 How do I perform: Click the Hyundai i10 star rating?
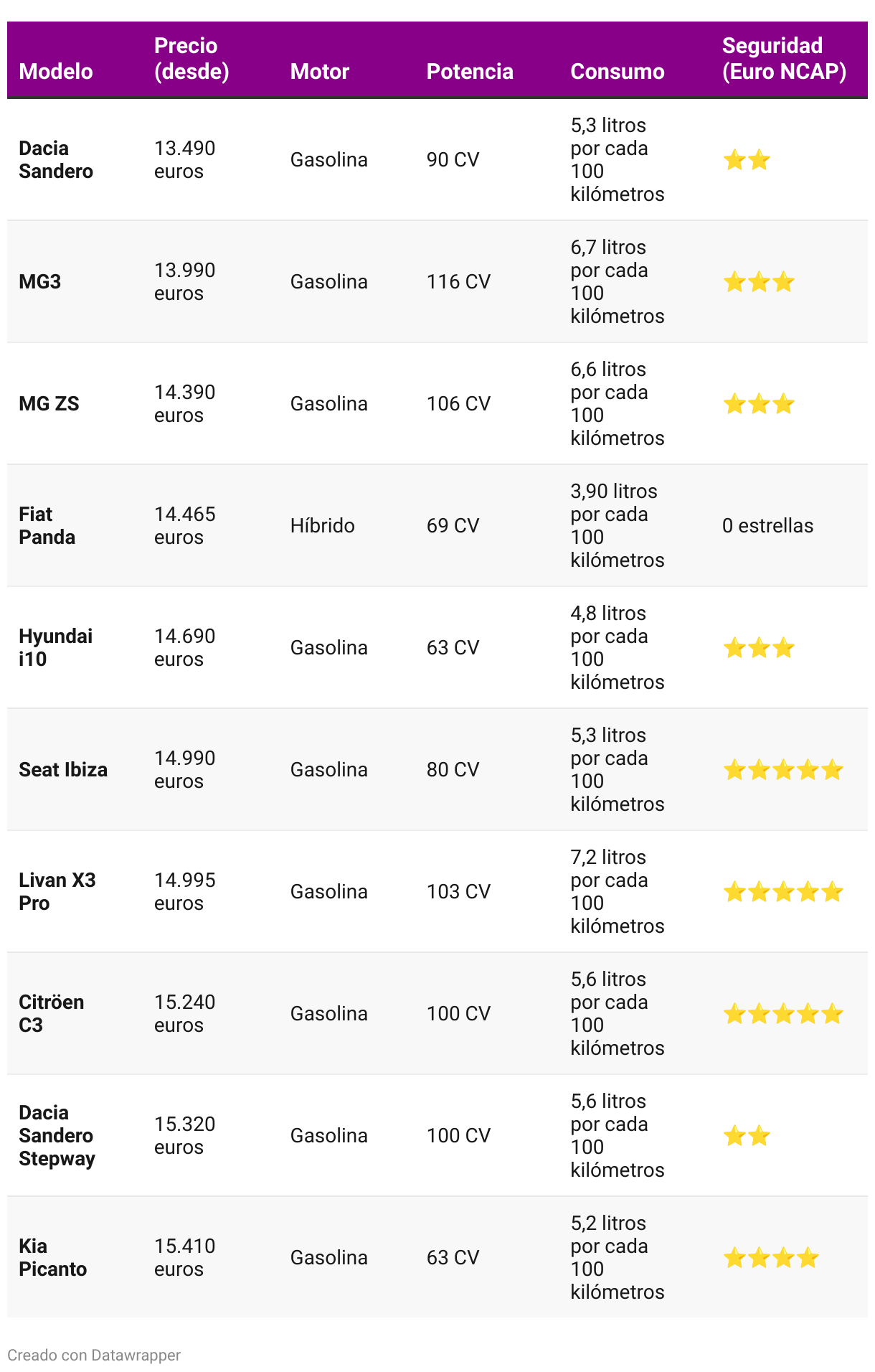[759, 647]
